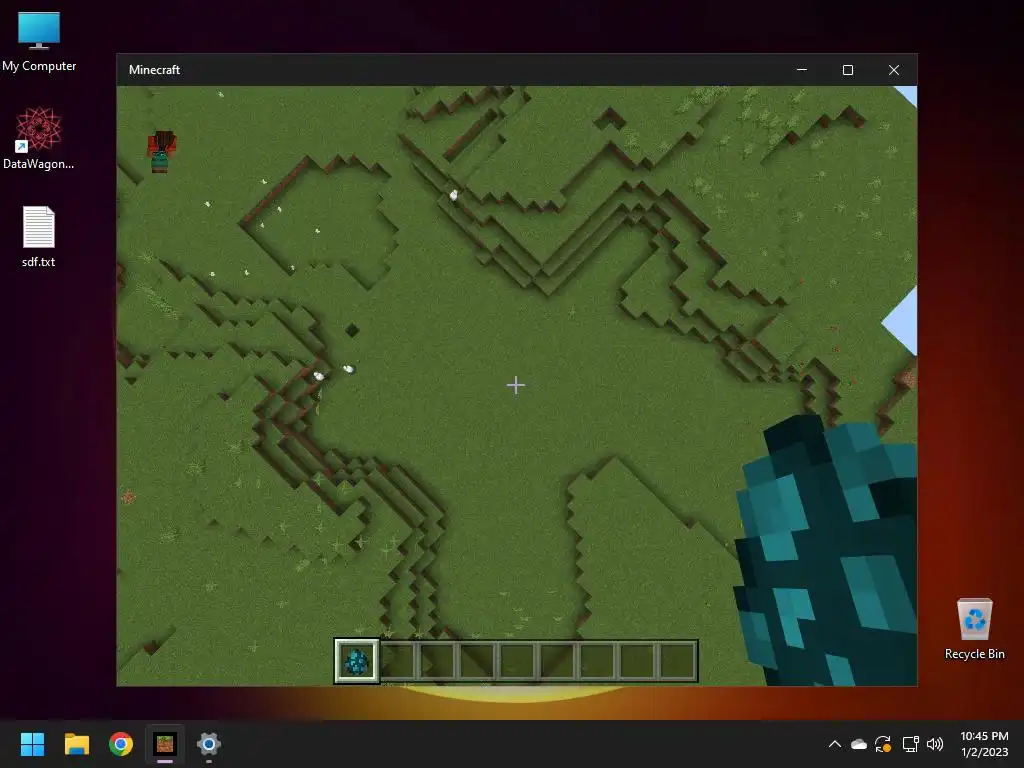This screenshot has width=1024, height=768.
Task: Switch to Minecraft via taskbar icon
Action: (165, 744)
